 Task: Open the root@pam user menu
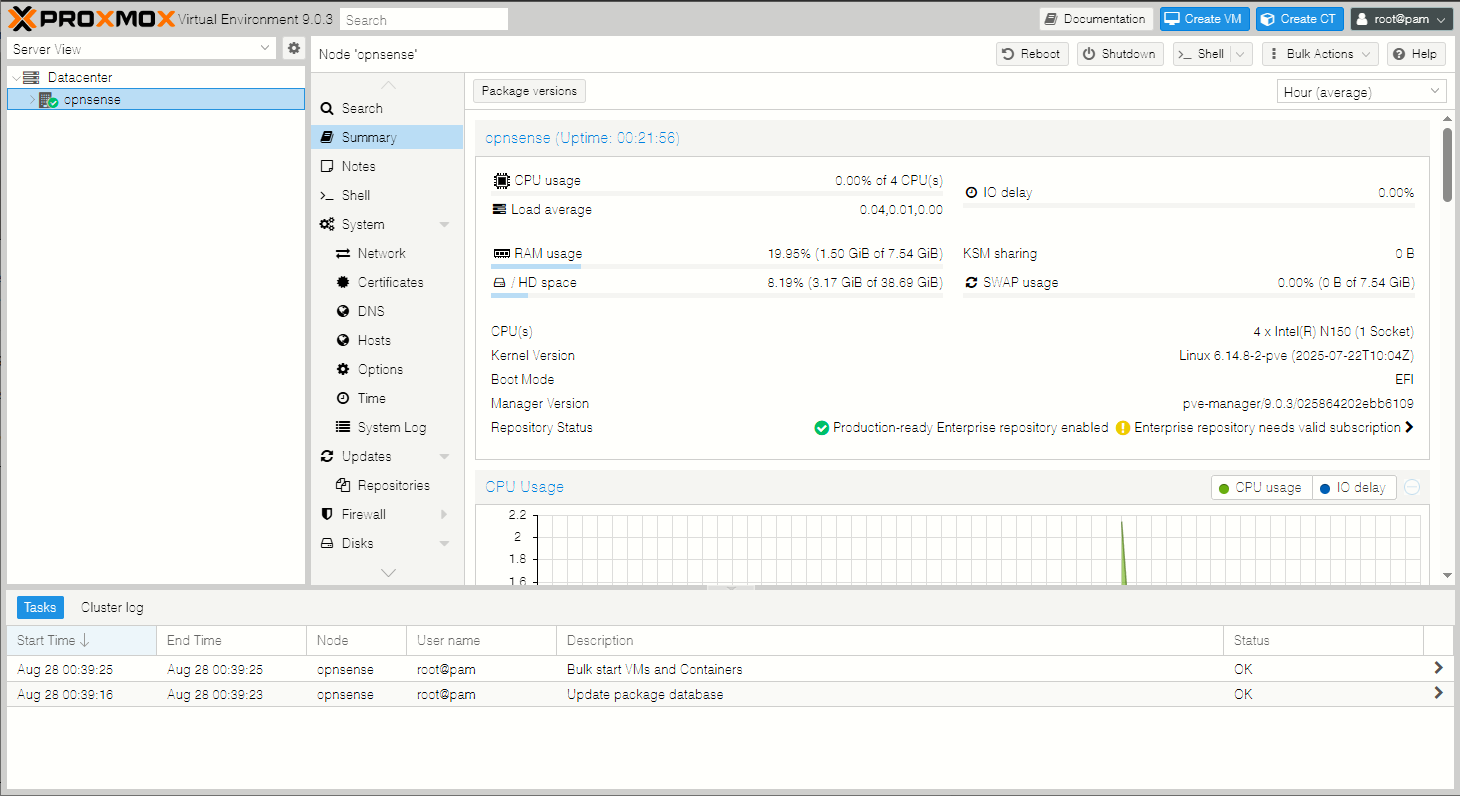pos(1402,19)
